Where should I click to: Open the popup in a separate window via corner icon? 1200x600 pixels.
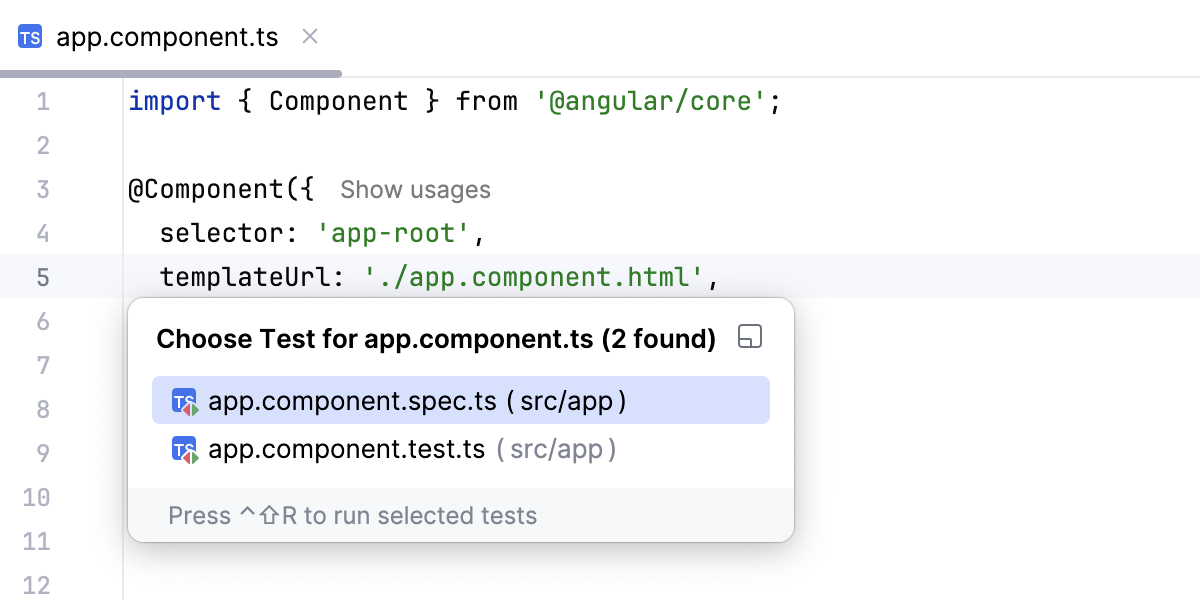click(749, 337)
